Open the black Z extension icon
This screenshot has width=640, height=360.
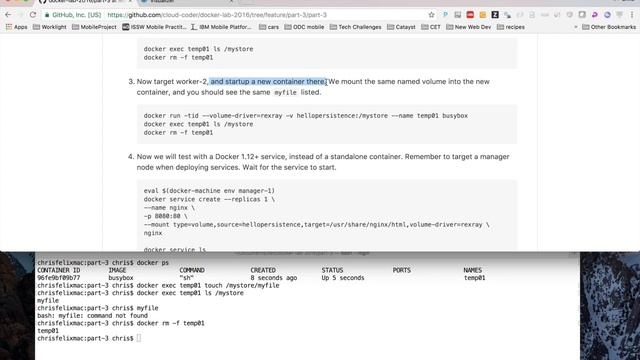[495, 15]
